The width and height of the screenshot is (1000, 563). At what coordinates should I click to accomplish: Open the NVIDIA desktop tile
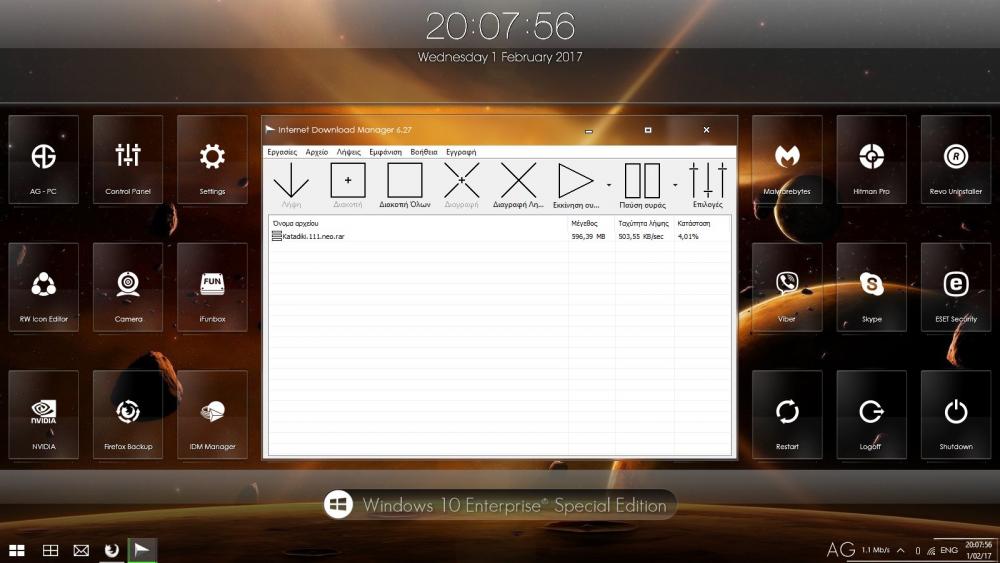(43, 415)
